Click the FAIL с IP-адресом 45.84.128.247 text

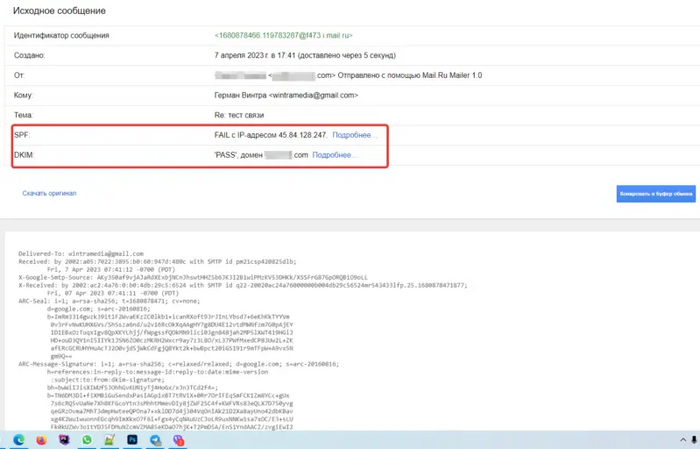271,135
